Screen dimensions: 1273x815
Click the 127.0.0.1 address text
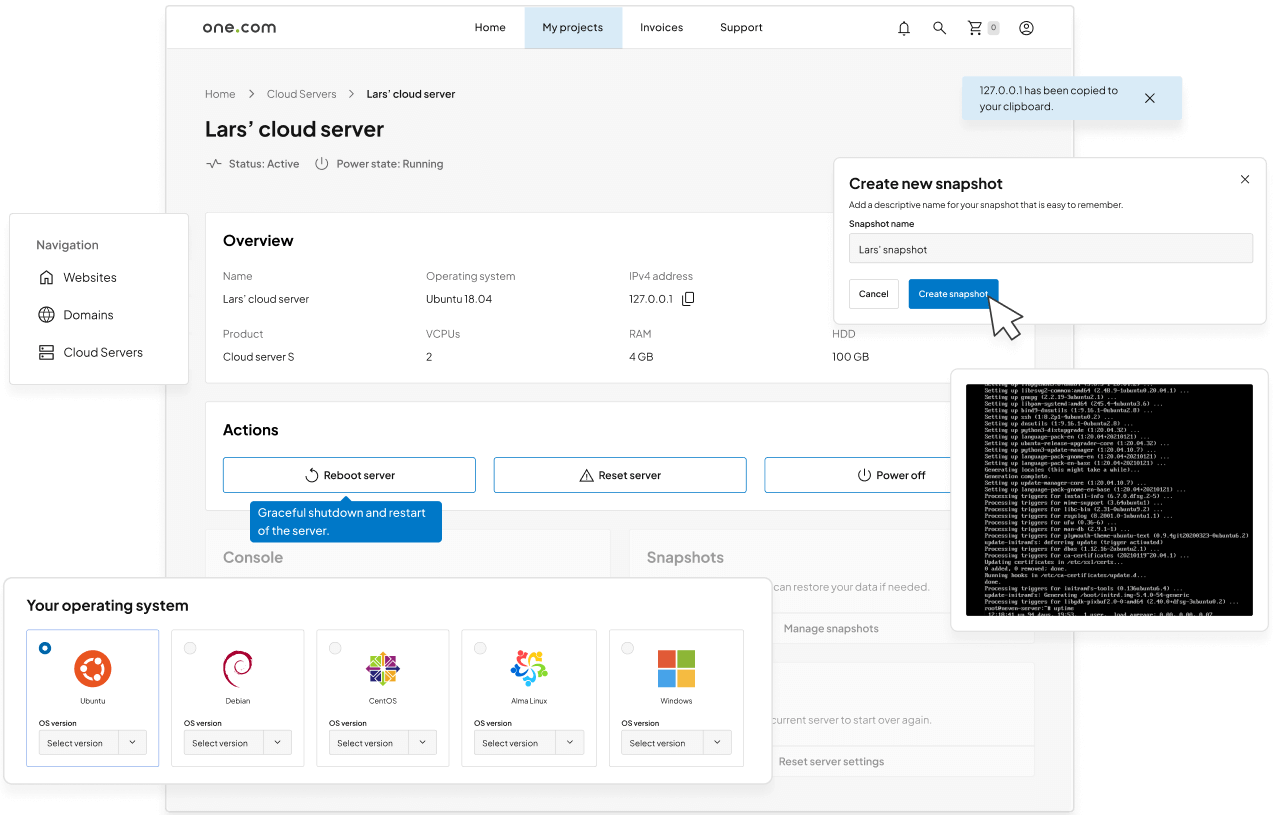[650, 299]
